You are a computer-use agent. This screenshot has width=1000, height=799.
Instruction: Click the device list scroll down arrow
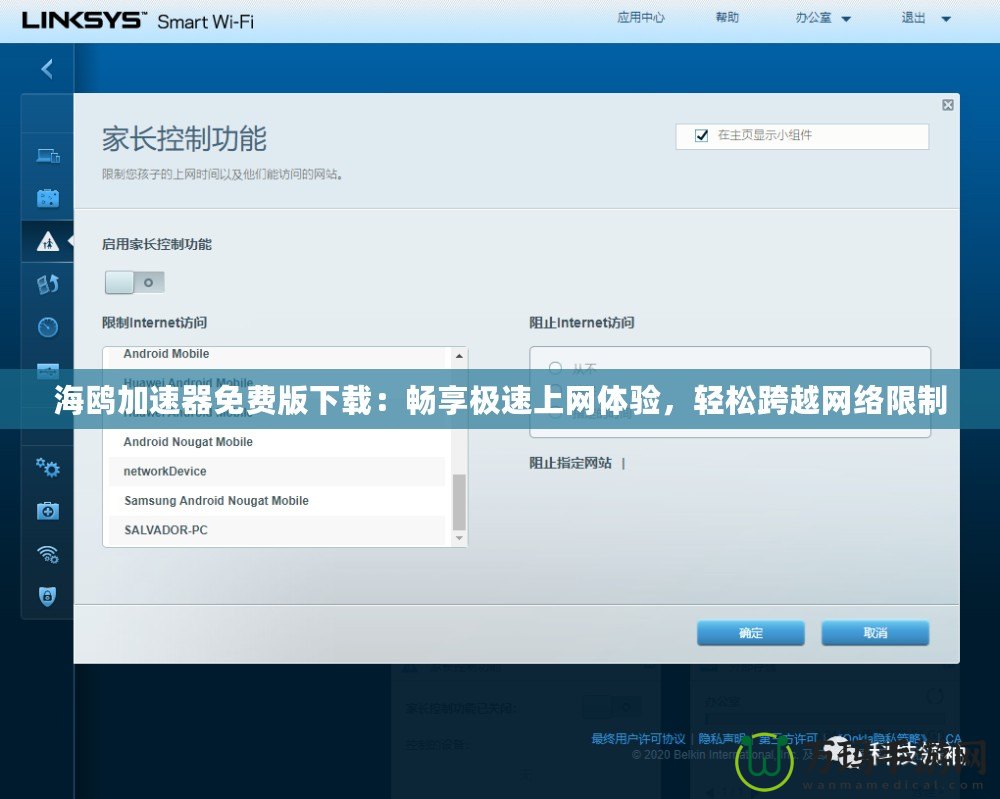[x=459, y=539]
